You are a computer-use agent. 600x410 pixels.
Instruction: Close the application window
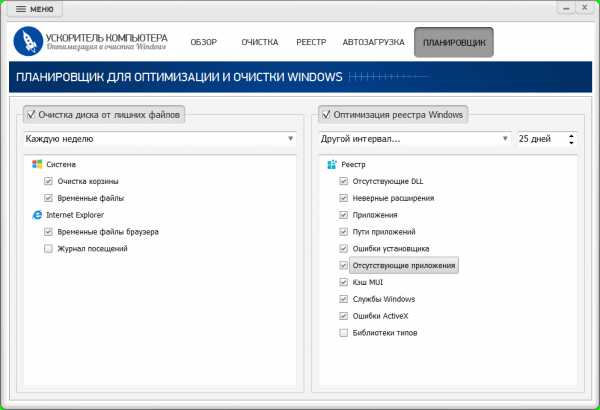coord(585,8)
